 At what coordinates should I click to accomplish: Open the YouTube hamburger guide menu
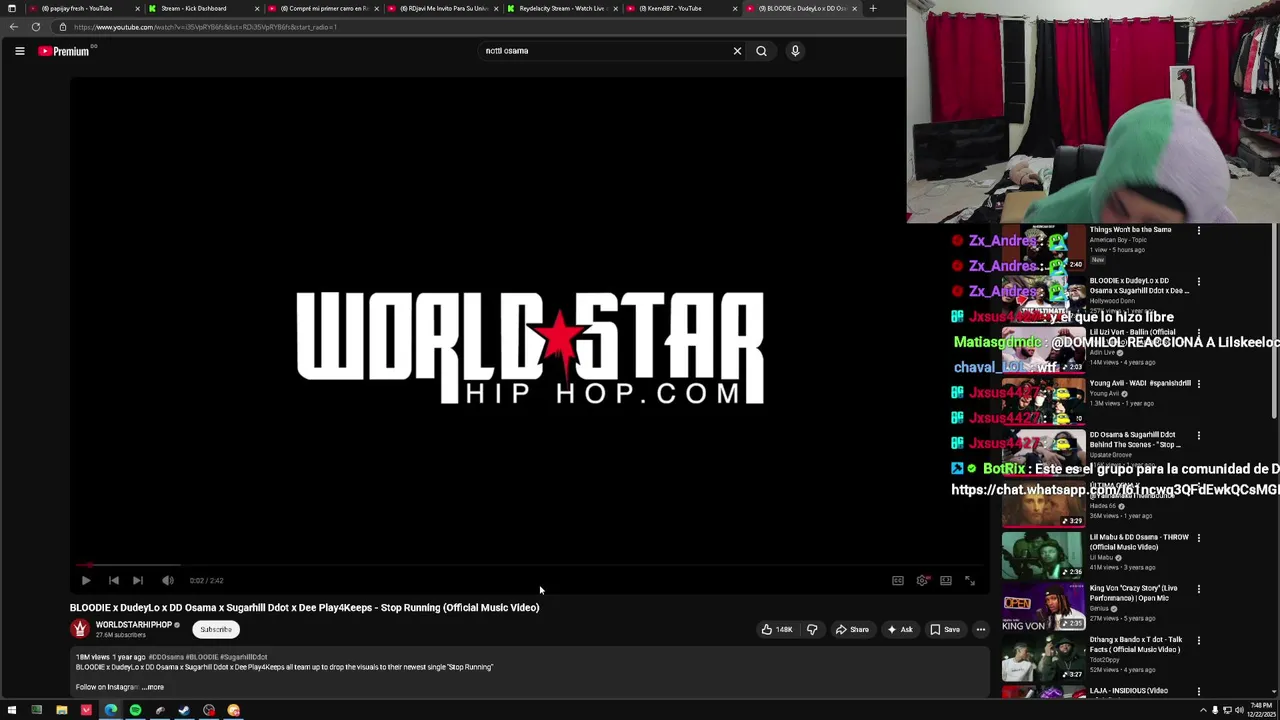(x=19, y=51)
